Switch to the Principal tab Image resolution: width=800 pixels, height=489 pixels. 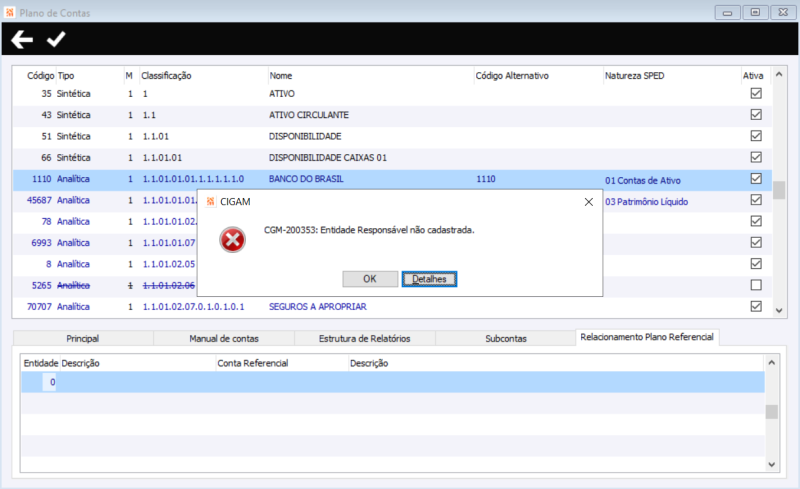[x=83, y=338]
